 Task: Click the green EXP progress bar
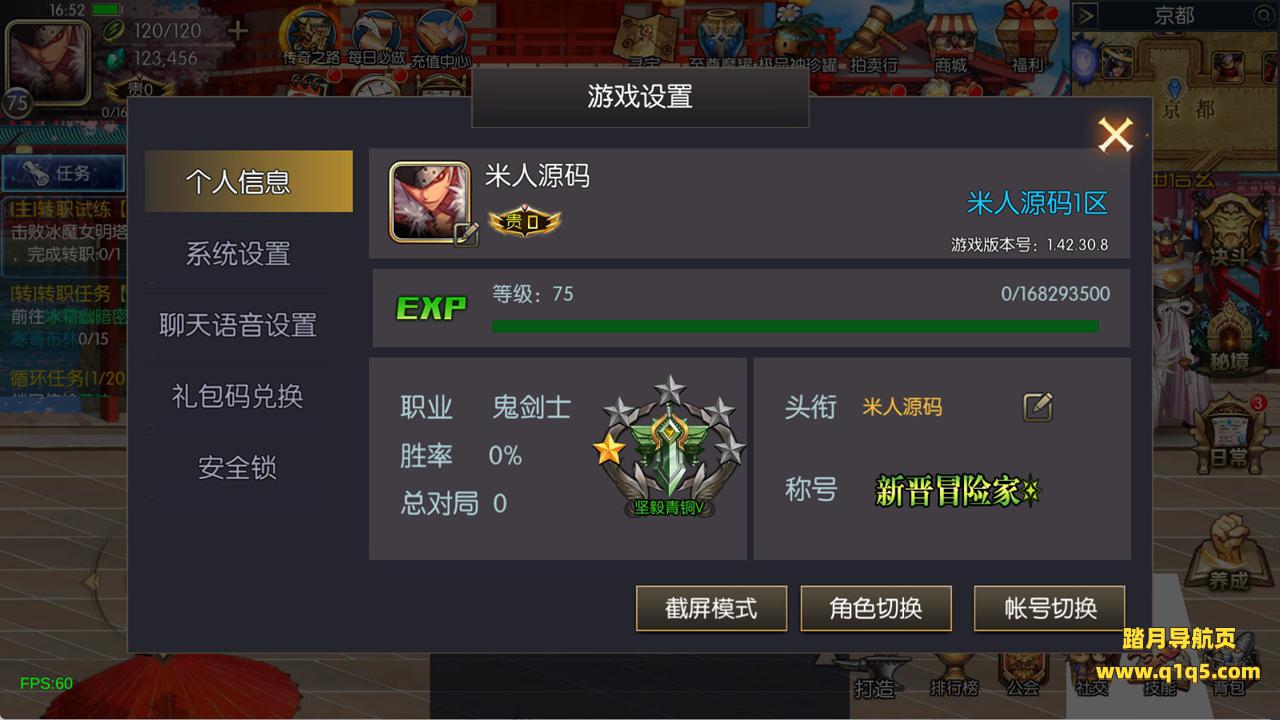(795, 326)
